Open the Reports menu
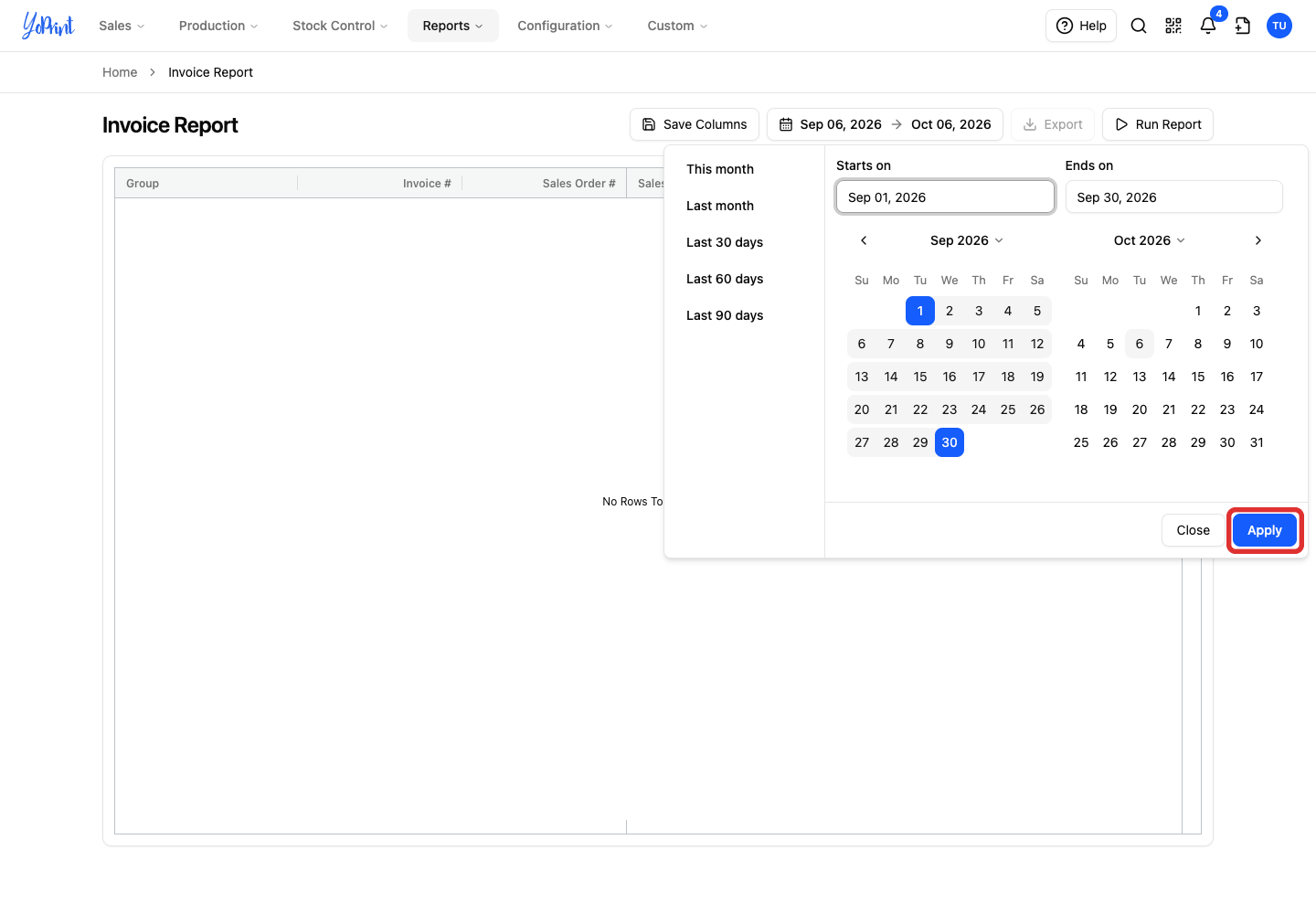Image resolution: width=1316 pixels, height=914 pixels. [x=453, y=26]
